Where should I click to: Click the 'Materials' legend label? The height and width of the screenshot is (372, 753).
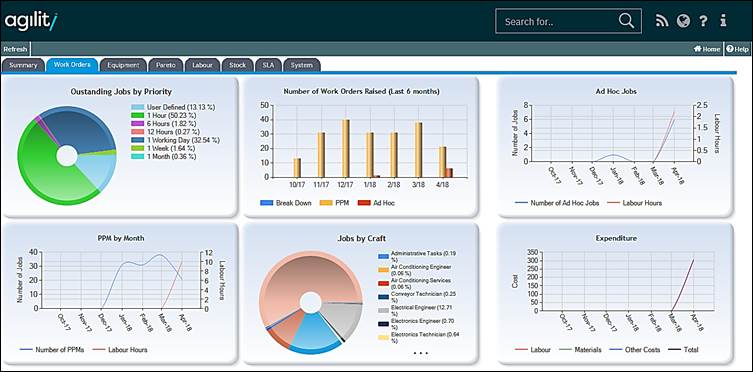[588, 350]
